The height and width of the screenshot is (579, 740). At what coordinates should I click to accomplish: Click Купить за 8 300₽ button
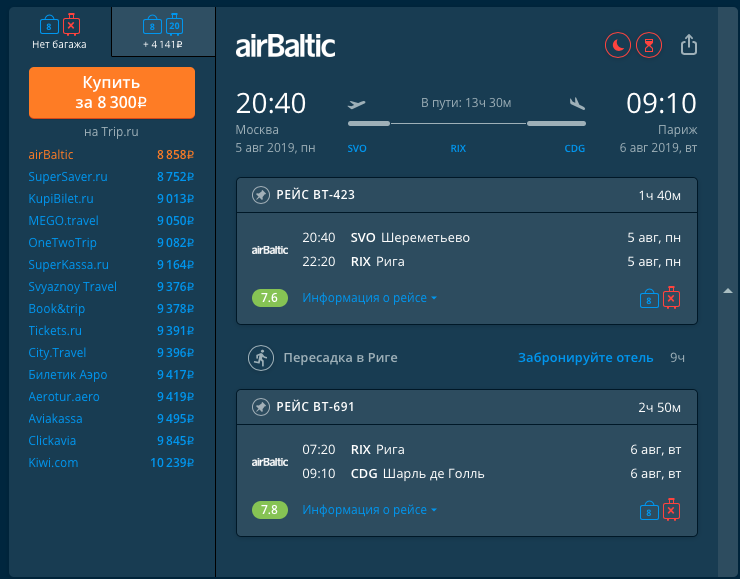[x=112, y=92]
